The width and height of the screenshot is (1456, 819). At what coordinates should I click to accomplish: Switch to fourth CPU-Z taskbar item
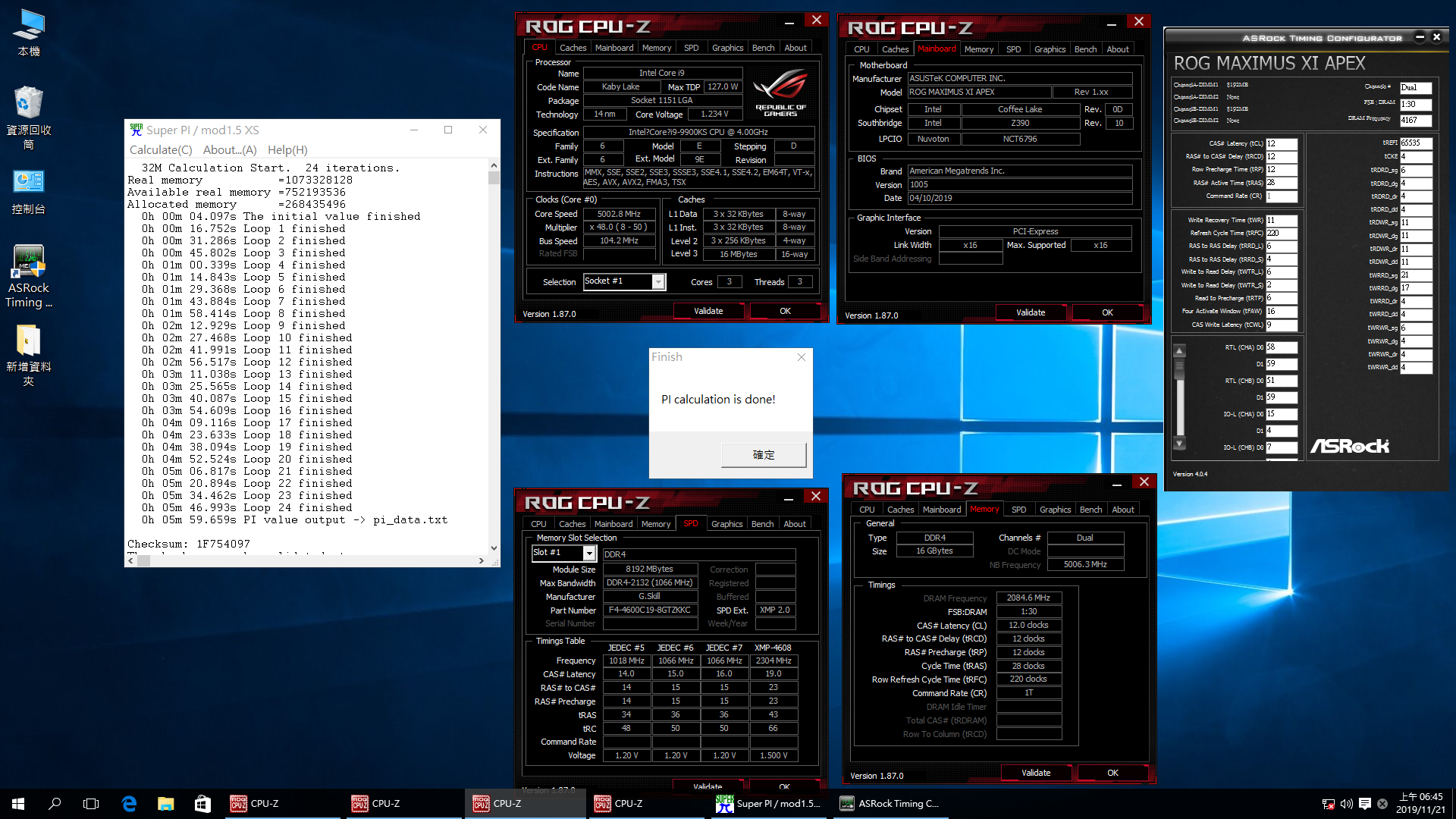[645, 804]
